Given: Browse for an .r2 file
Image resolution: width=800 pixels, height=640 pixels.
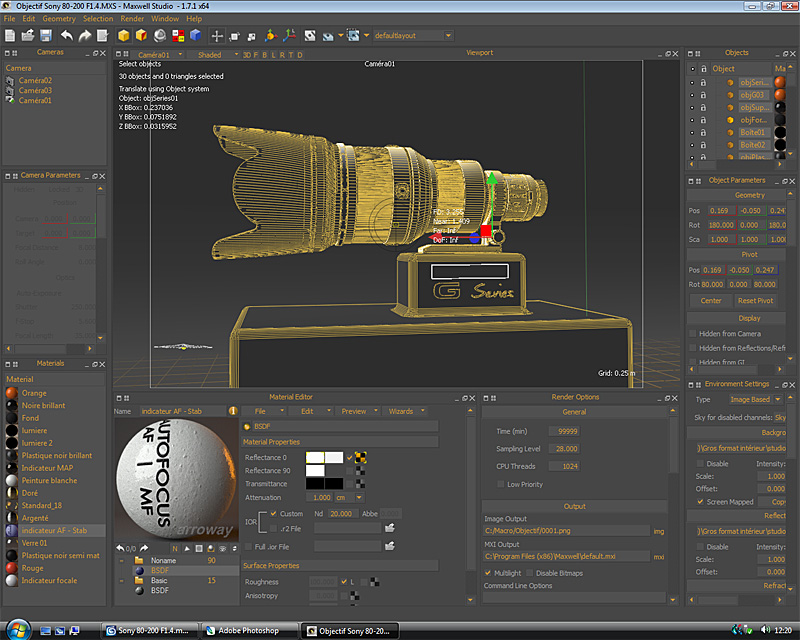Looking at the screenshot, I should [390, 528].
